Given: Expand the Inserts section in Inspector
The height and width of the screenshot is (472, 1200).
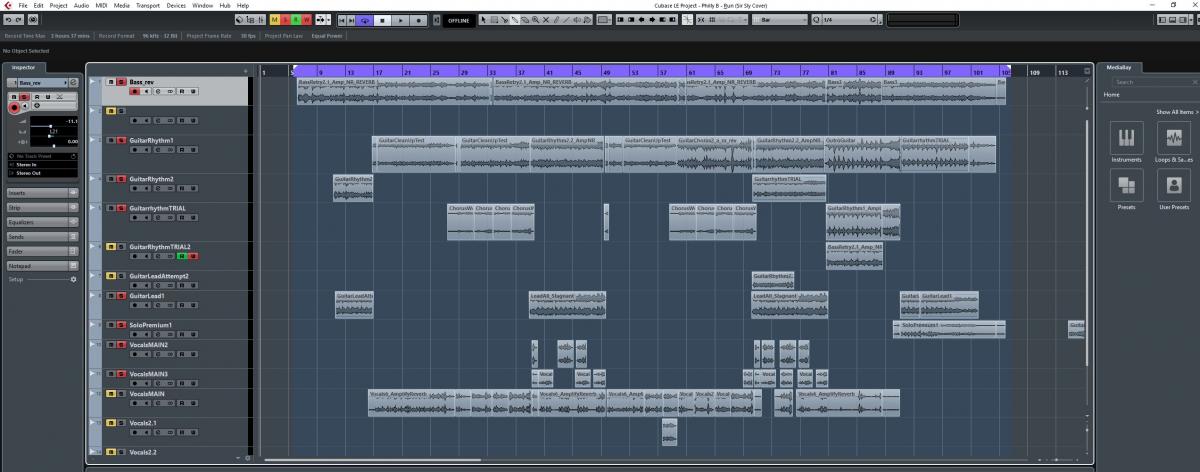Looking at the screenshot, I should [40, 193].
